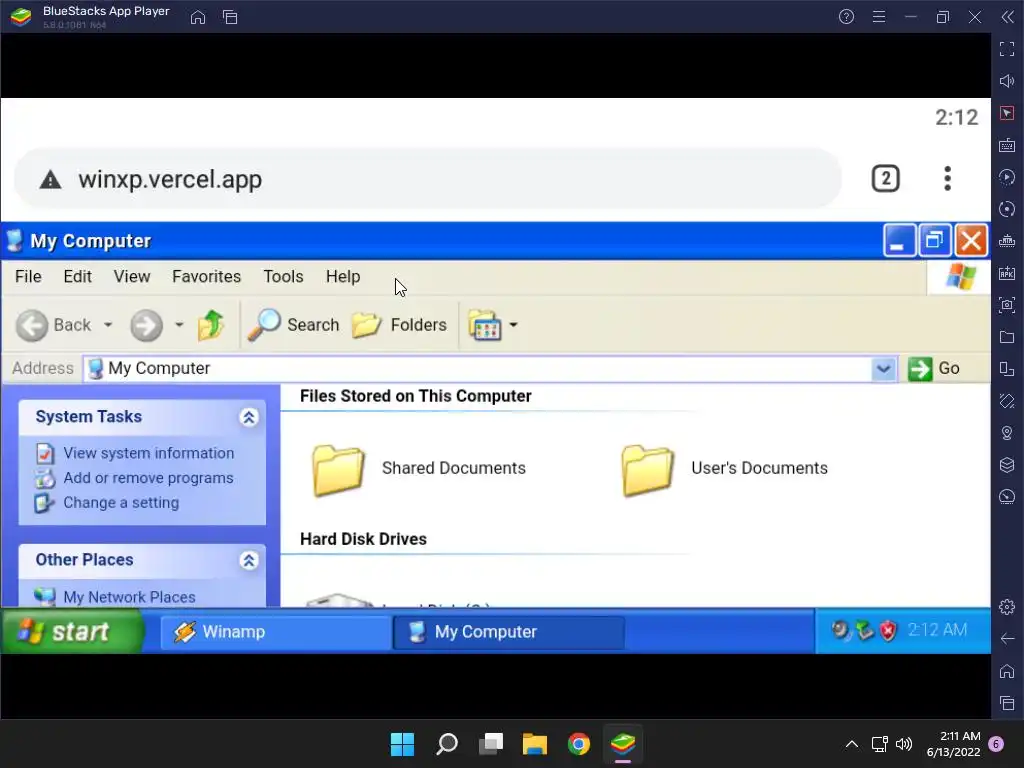The width and height of the screenshot is (1024, 768).
Task: Select the User's Documents folder
Action: tap(725, 468)
